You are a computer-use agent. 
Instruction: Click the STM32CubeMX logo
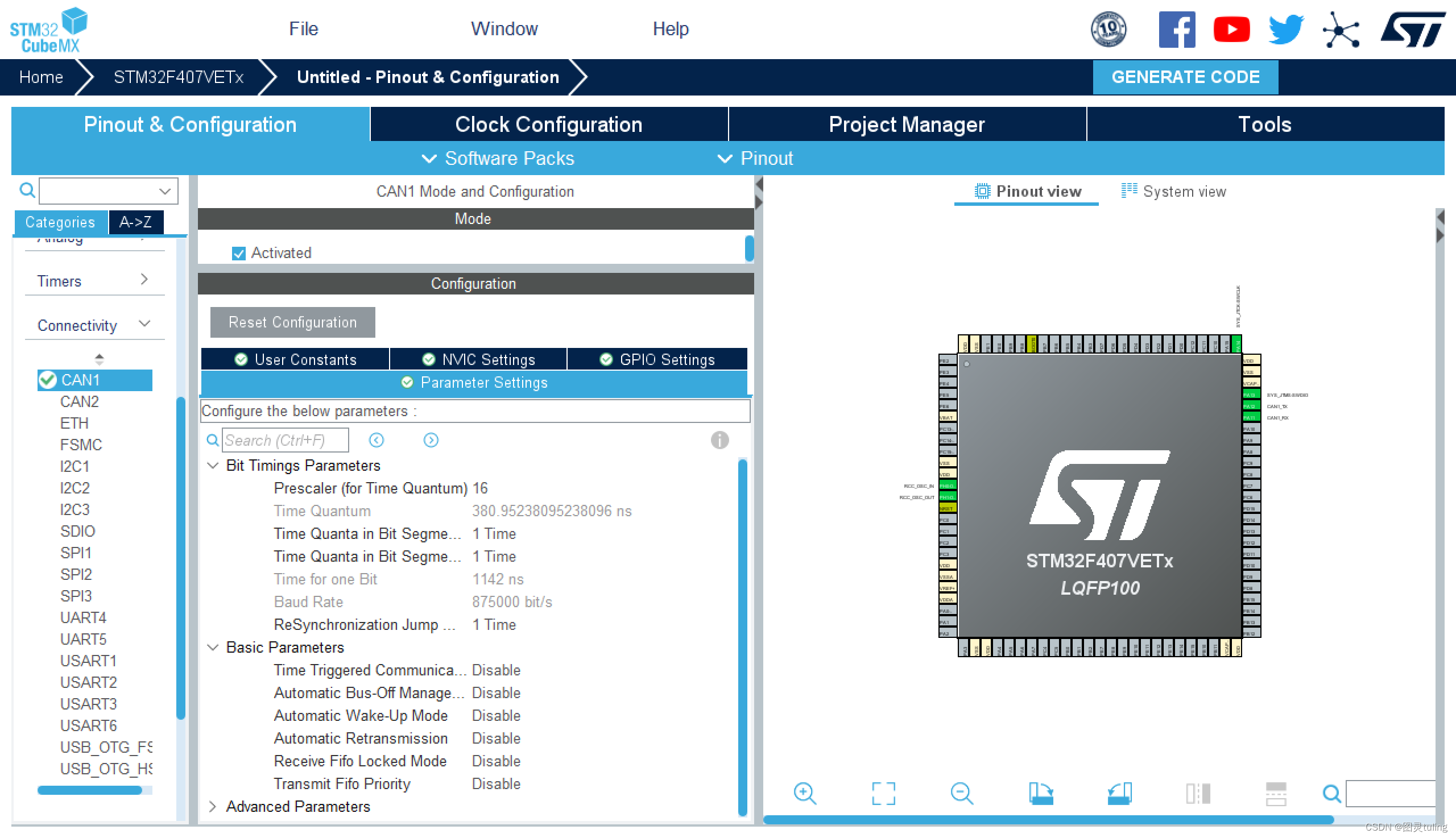click(x=48, y=31)
